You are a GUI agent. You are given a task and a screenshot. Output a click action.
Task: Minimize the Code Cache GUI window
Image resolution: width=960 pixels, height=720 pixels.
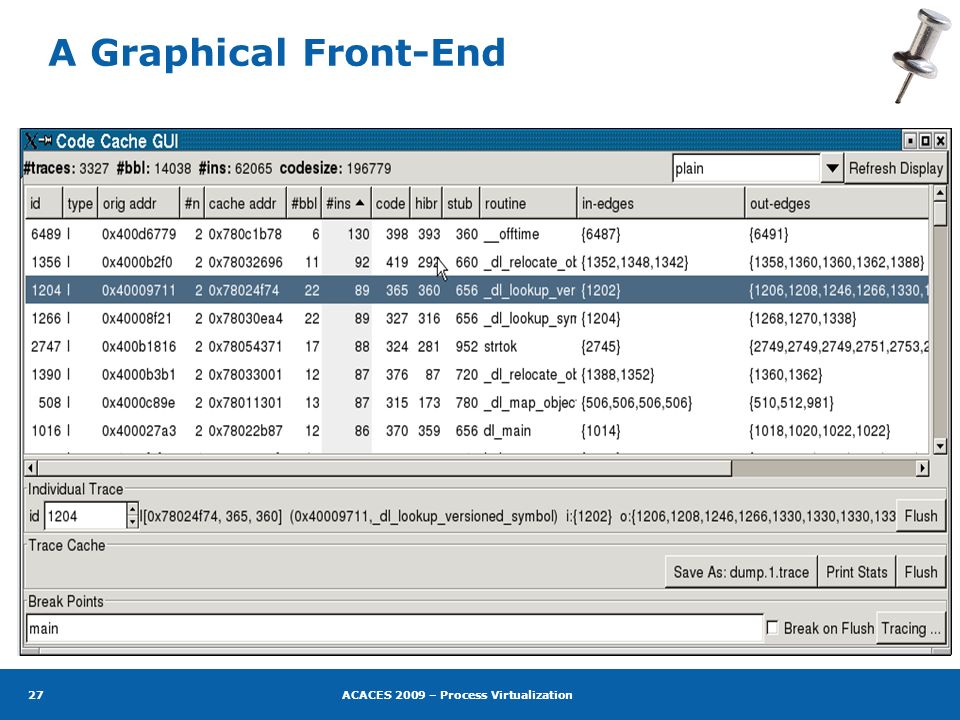tap(910, 141)
